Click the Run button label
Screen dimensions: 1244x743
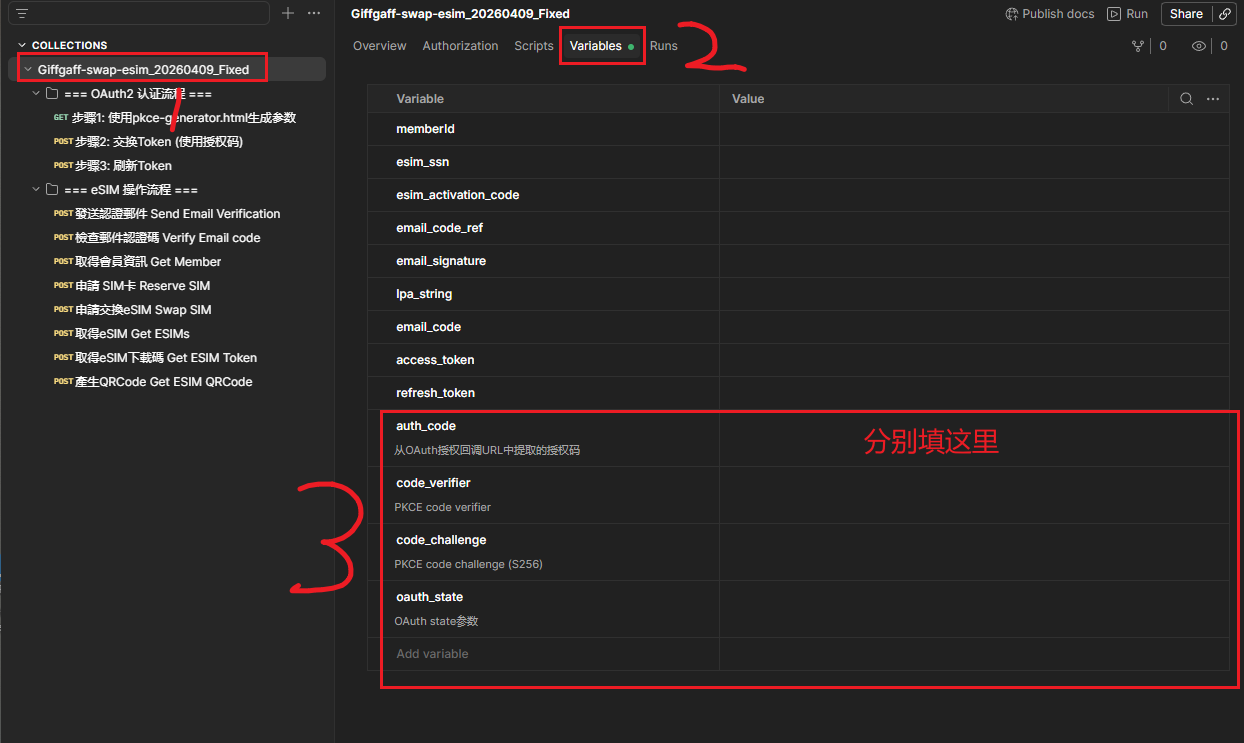click(x=1137, y=14)
